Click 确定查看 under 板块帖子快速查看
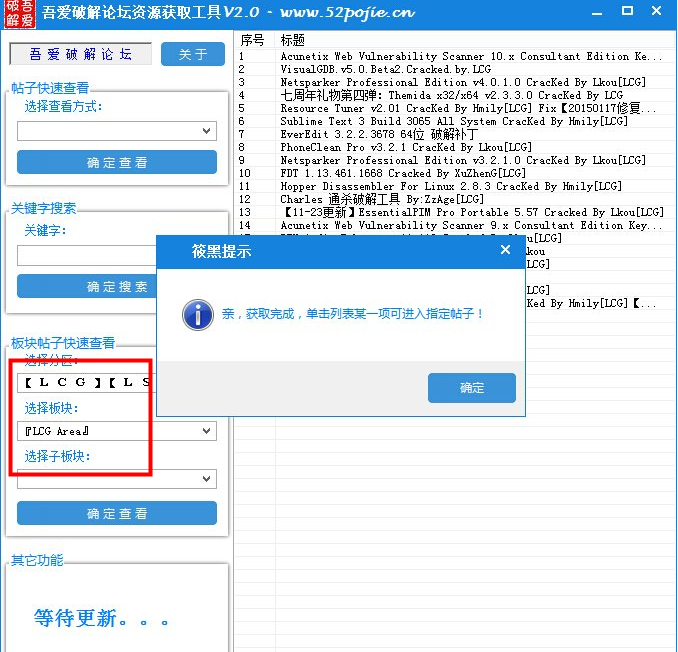 pyautogui.click(x=117, y=513)
